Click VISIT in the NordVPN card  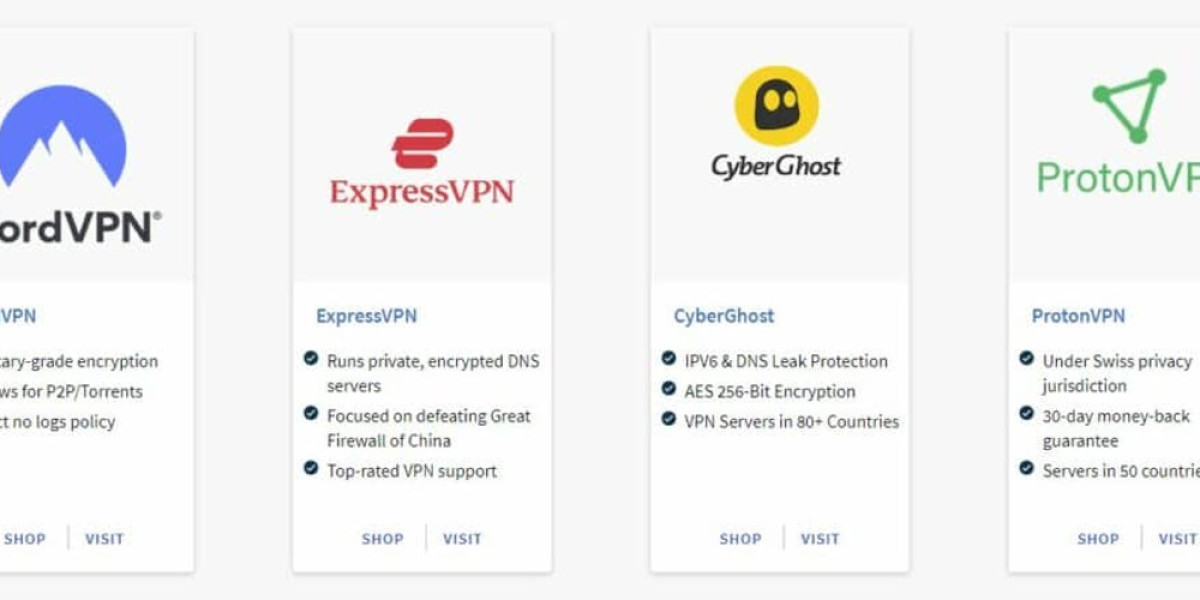pos(104,538)
